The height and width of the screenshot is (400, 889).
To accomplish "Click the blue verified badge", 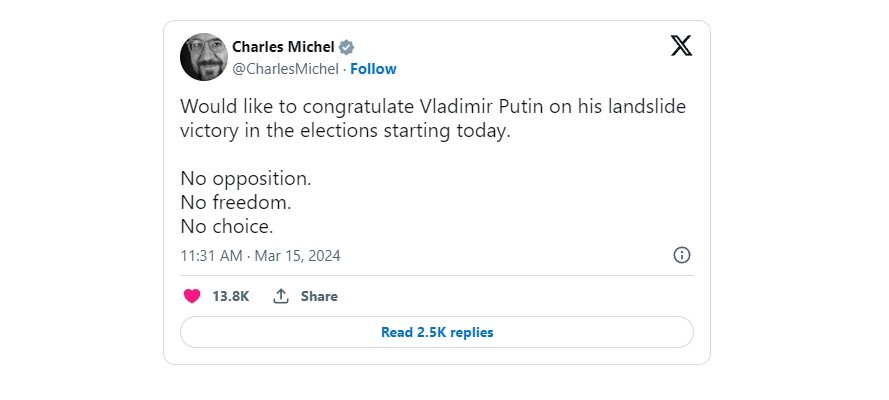I will tap(347, 47).
